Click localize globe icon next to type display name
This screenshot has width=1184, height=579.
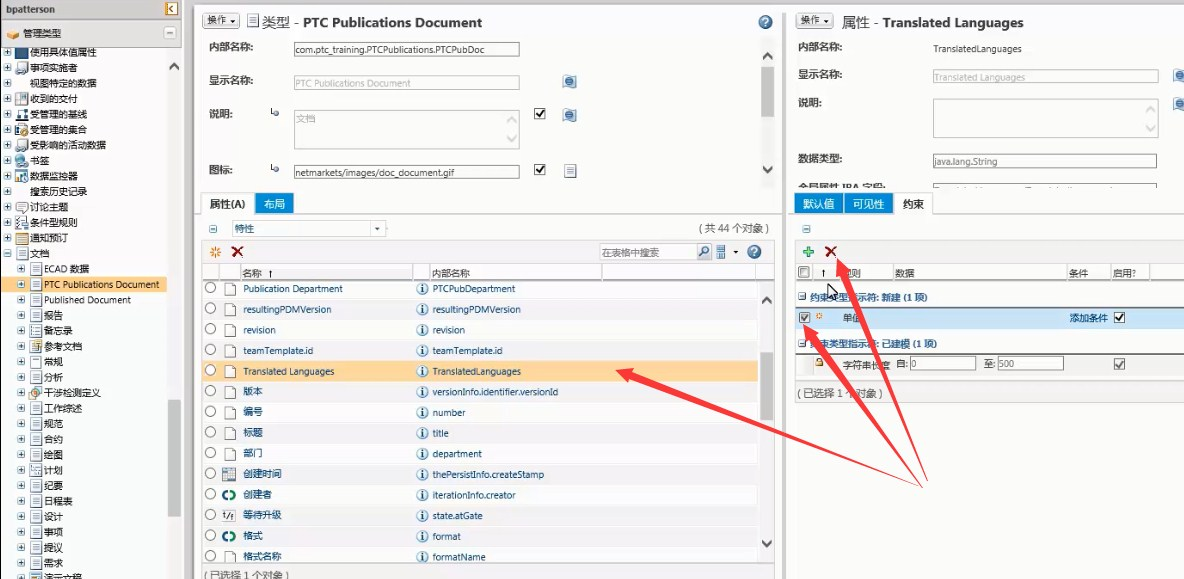click(569, 82)
